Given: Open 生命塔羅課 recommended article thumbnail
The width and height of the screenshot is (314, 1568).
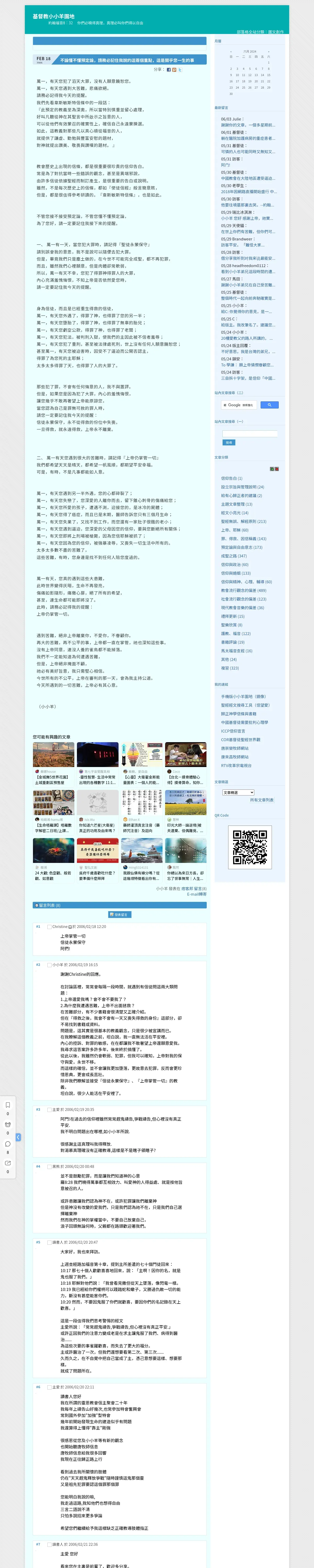Looking at the screenshot, I should coord(54,803).
